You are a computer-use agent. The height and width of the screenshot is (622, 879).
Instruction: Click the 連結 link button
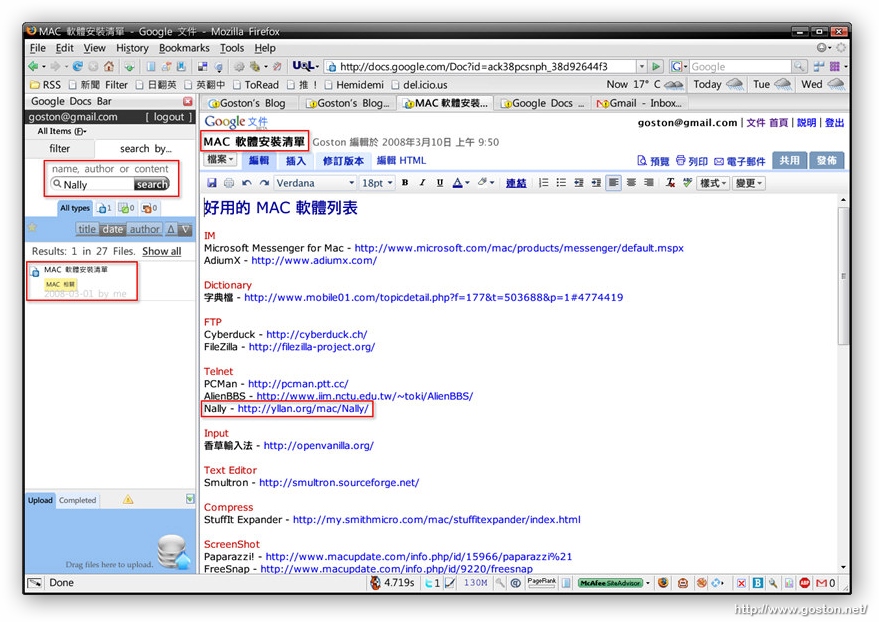516,183
